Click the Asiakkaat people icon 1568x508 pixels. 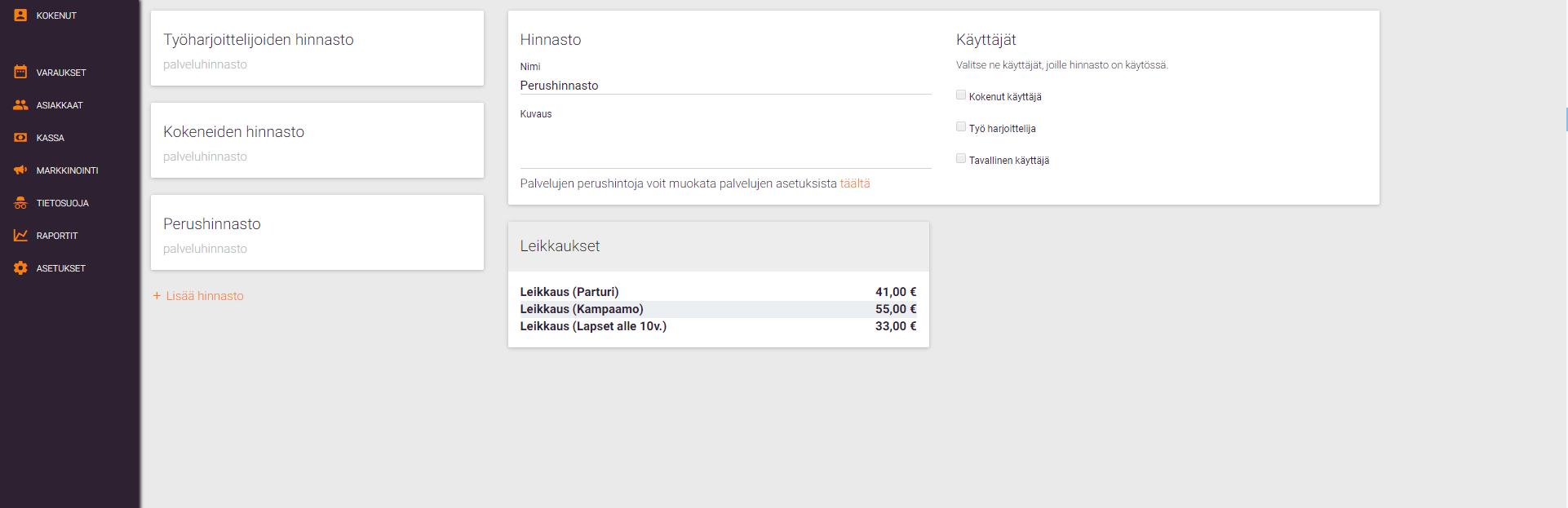20,105
